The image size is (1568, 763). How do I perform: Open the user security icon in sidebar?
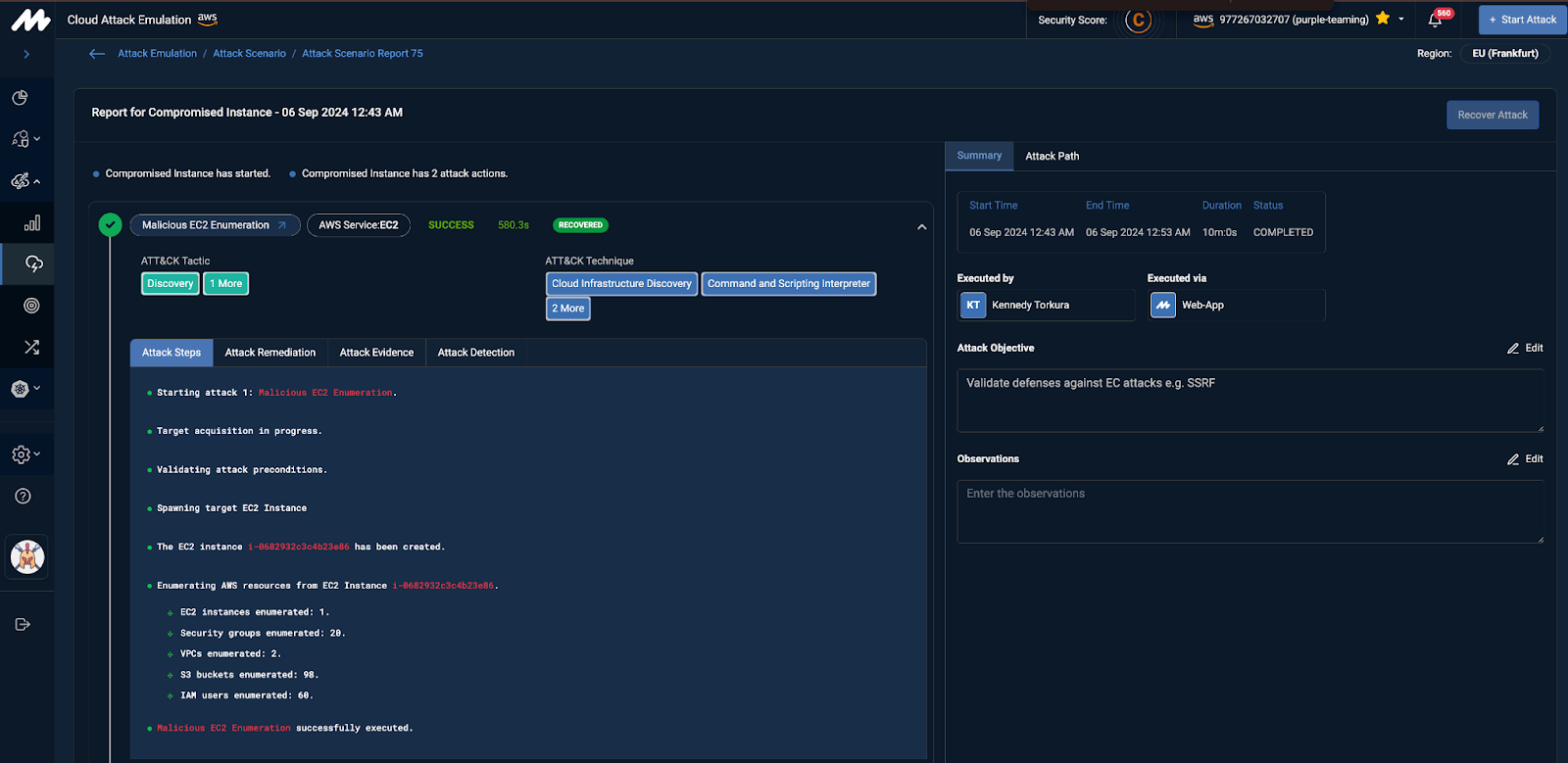click(x=21, y=139)
